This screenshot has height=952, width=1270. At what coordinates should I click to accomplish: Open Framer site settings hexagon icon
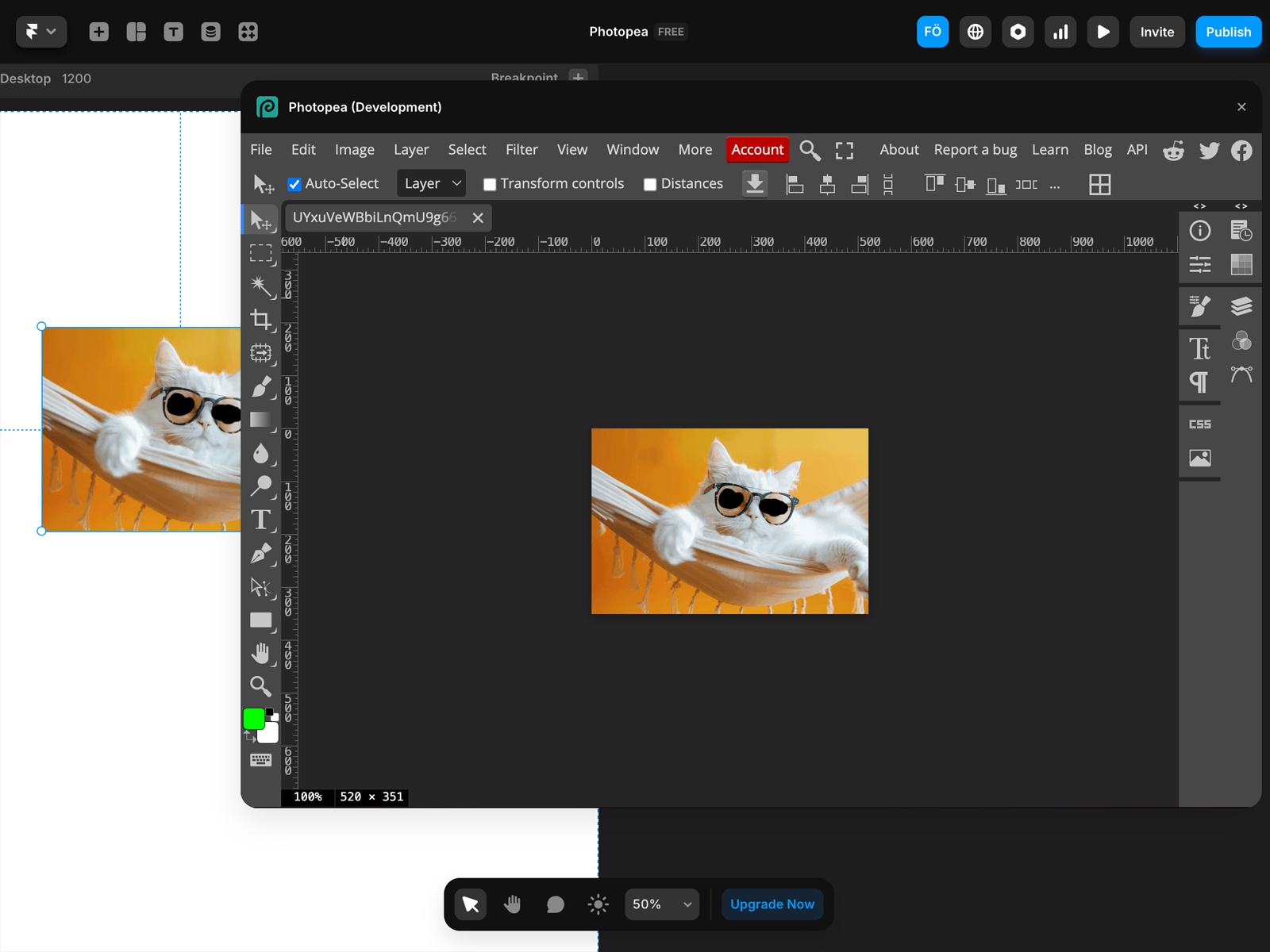pyautogui.click(x=1018, y=32)
